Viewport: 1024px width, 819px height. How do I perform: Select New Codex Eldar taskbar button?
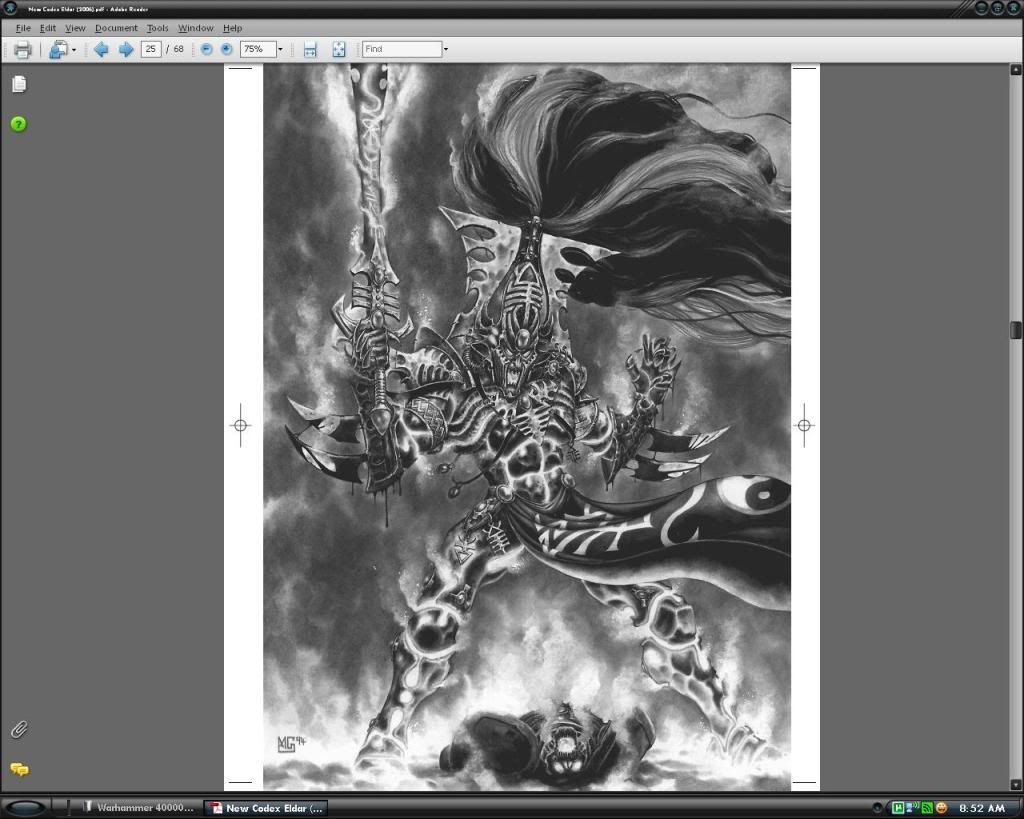(266, 808)
